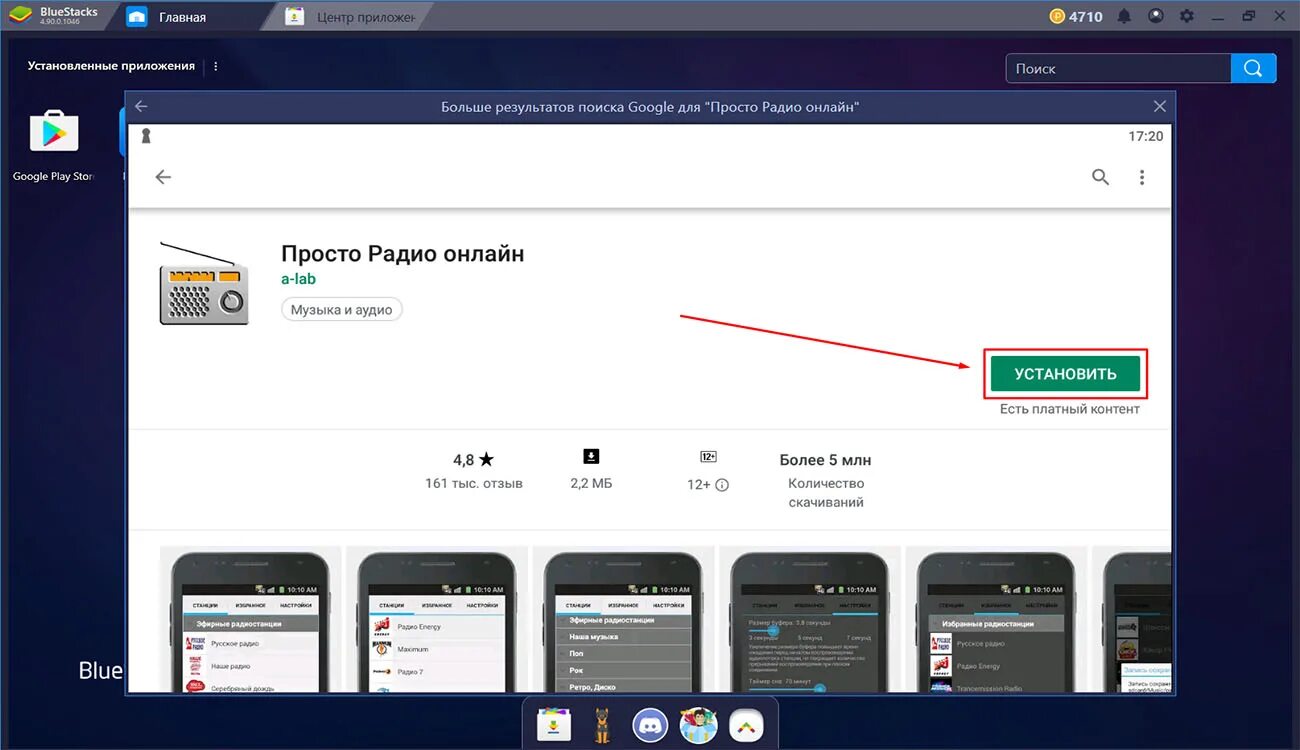
Task: Open BlueStacks settings gear
Action: [1187, 17]
